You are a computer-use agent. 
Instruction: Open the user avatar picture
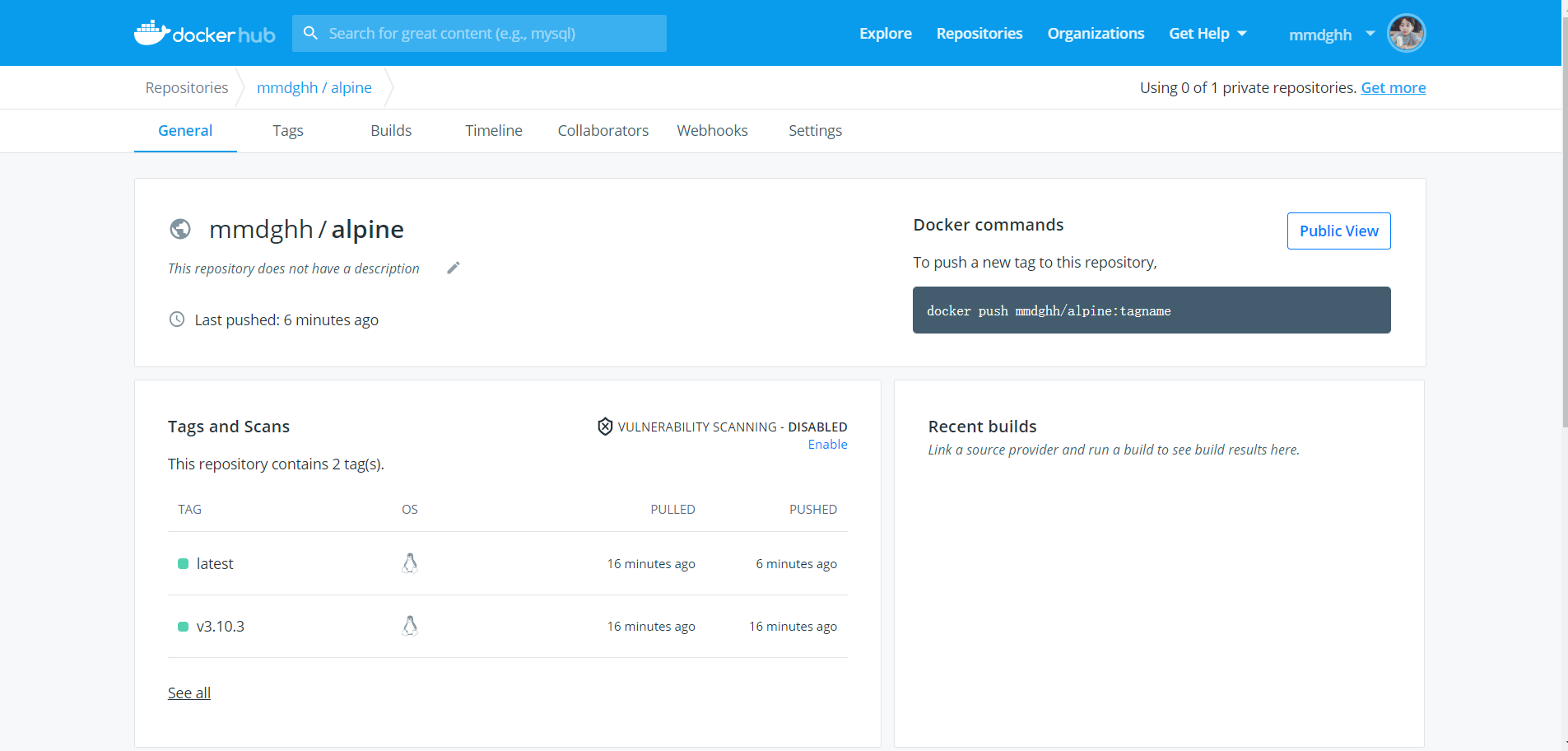pos(1406,33)
